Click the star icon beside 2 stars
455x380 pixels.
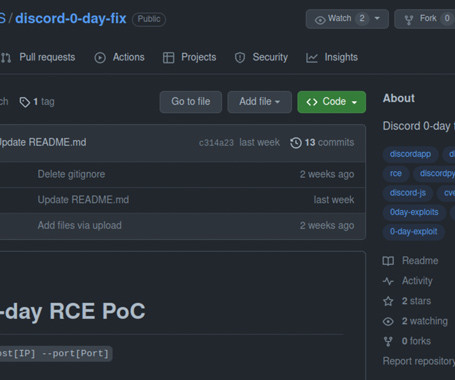point(388,301)
